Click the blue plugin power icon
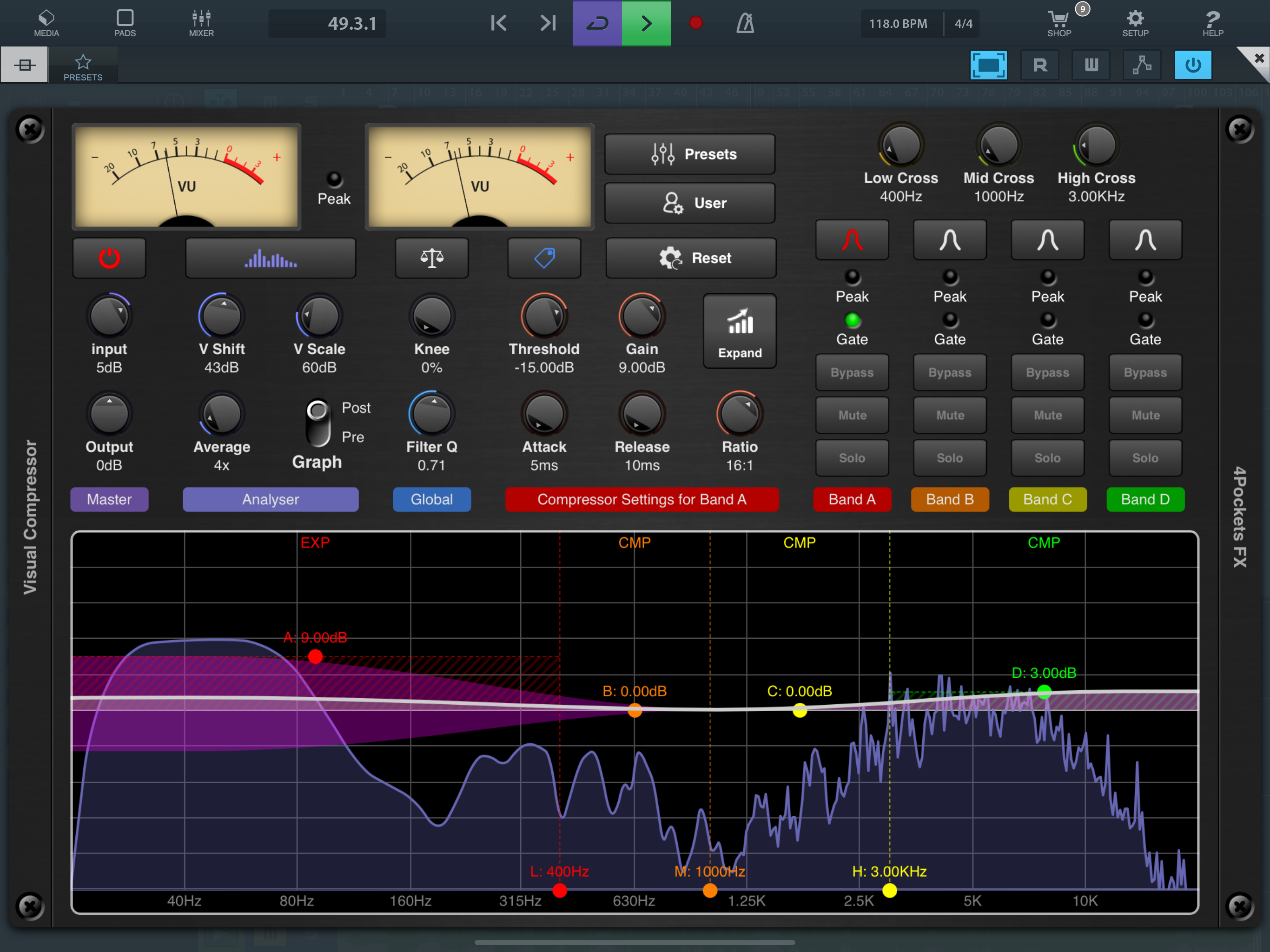The image size is (1270, 952). 1192,65
